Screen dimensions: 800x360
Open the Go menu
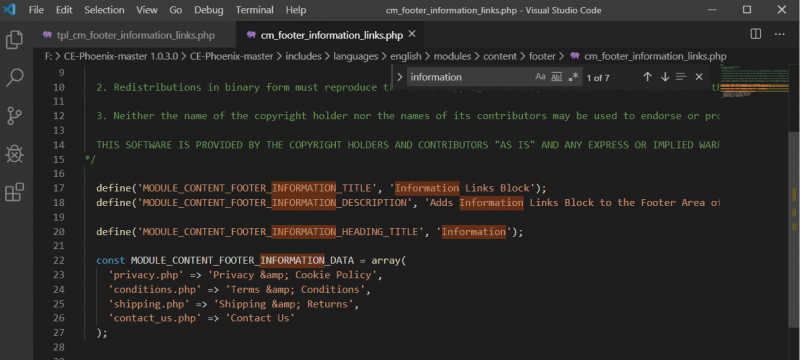point(176,10)
